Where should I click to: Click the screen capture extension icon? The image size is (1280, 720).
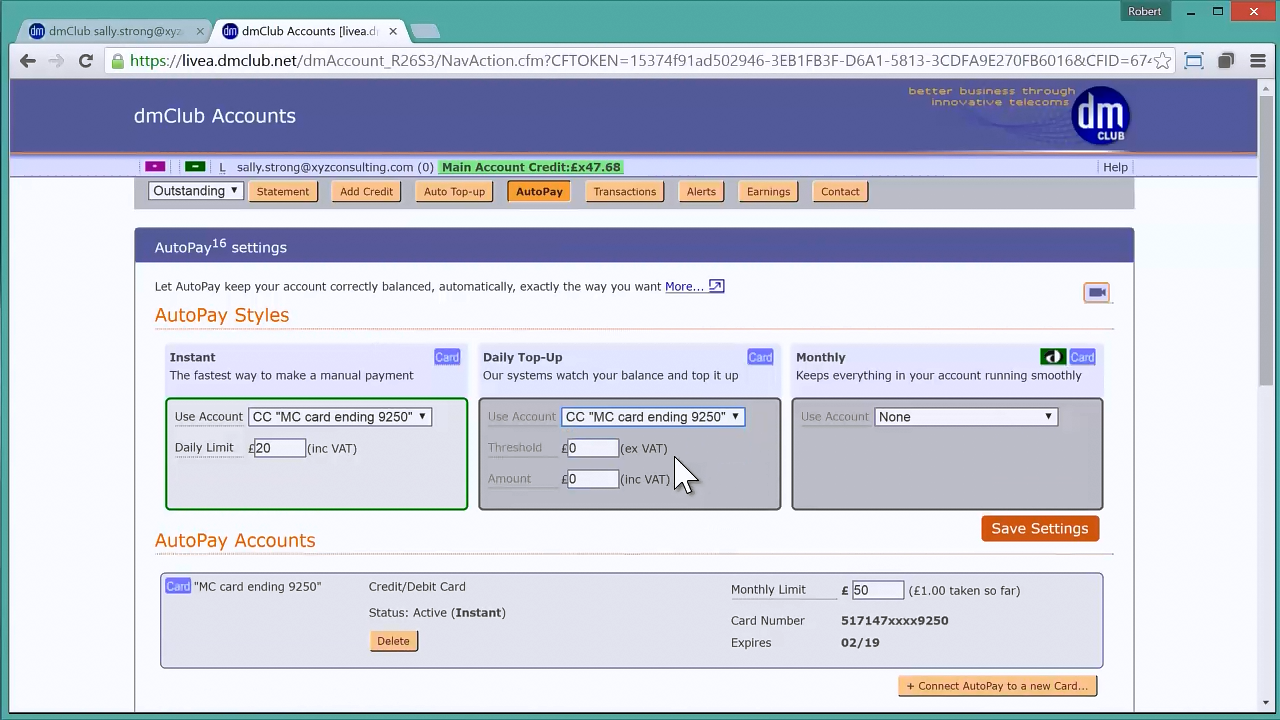[x=1194, y=61]
